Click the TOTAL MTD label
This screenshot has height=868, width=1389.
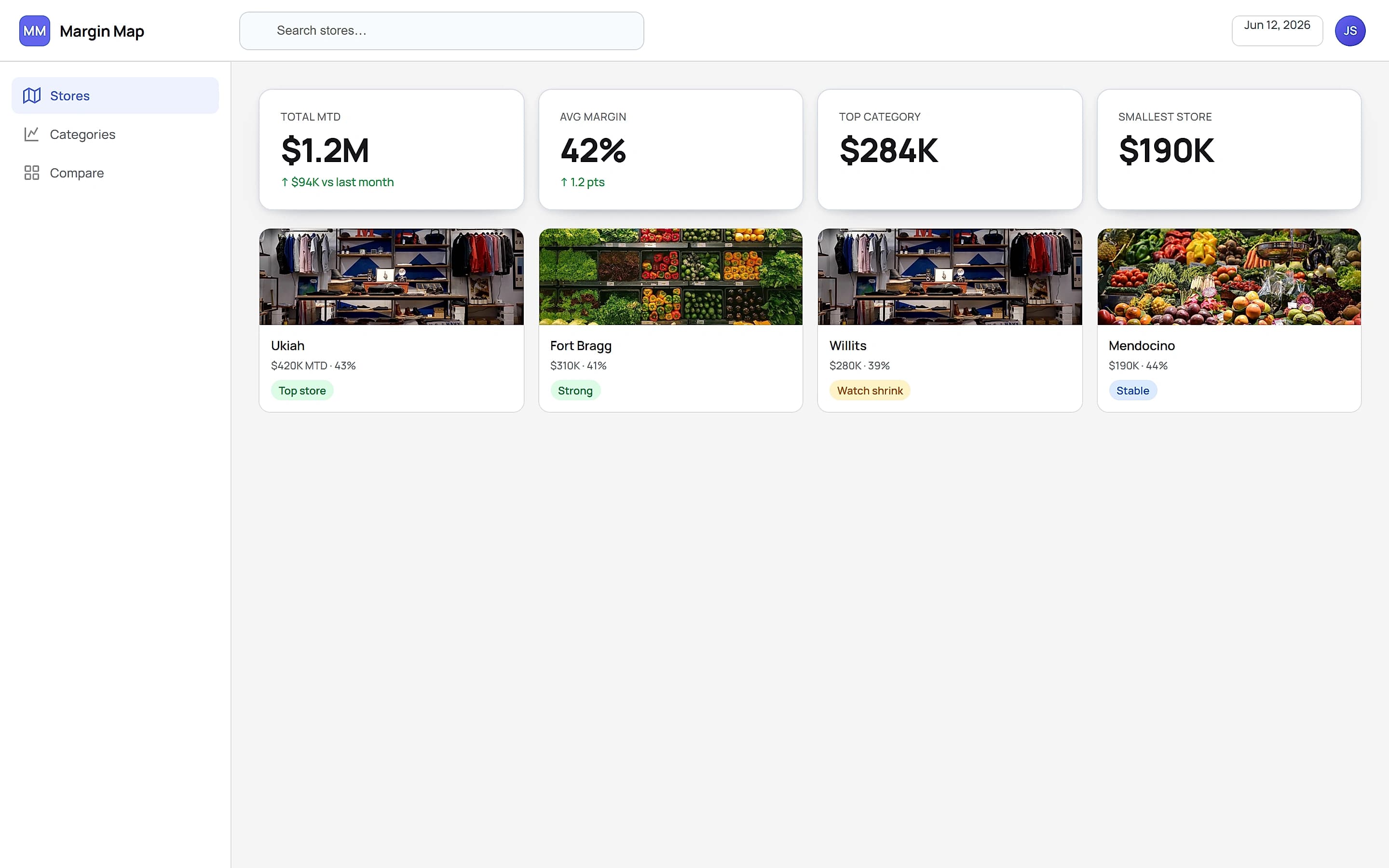pyautogui.click(x=311, y=117)
